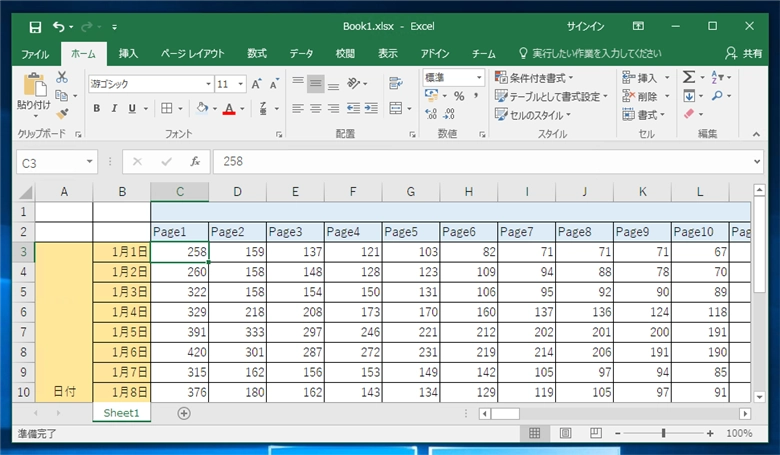Click the 共有 share button
The image size is (780, 455).
tap(744, 54)
